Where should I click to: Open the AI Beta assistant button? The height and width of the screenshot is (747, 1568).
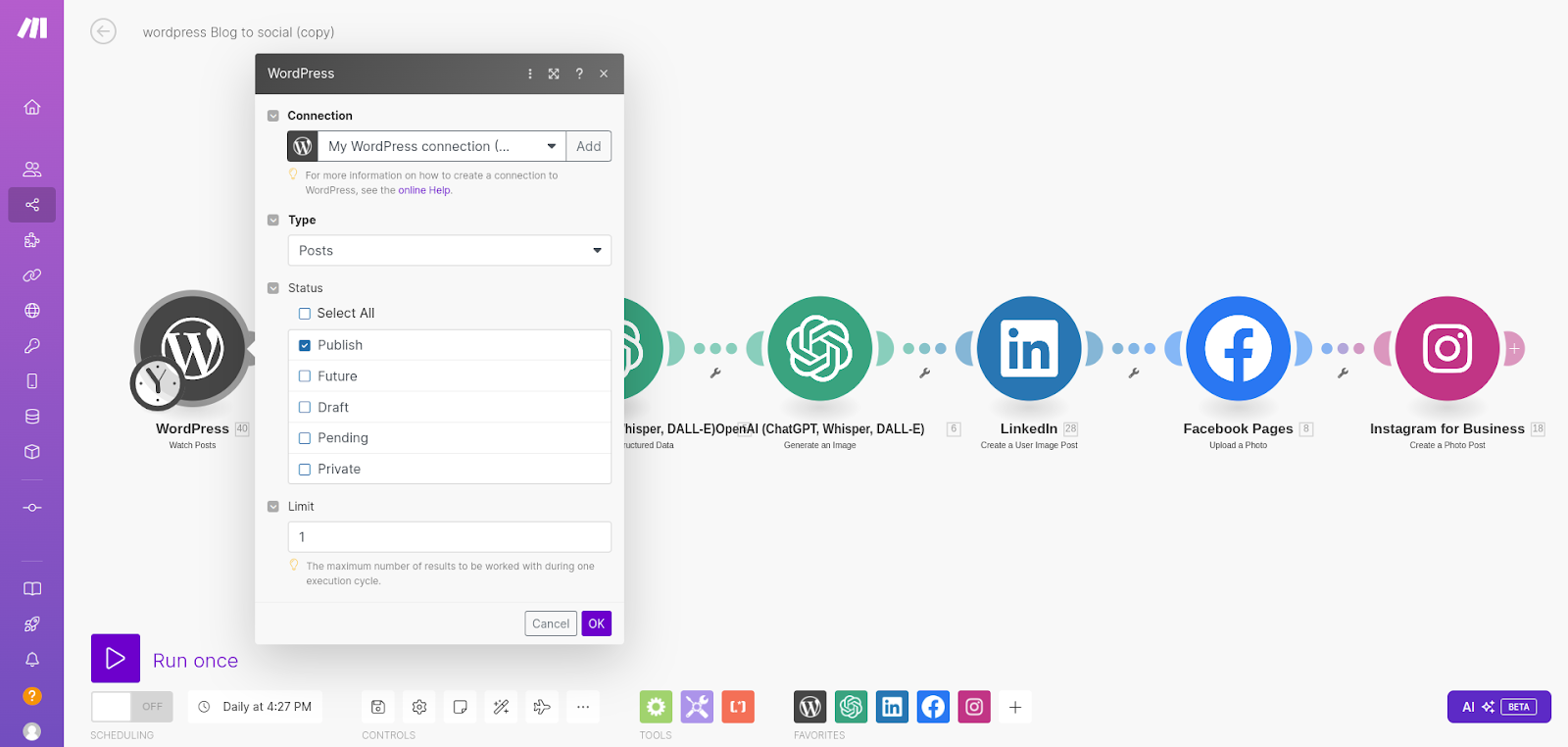(x=1499, y=707)
